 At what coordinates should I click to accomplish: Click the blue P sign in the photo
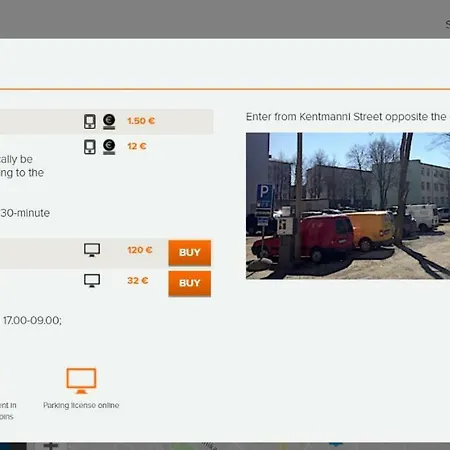coord(264,193)
